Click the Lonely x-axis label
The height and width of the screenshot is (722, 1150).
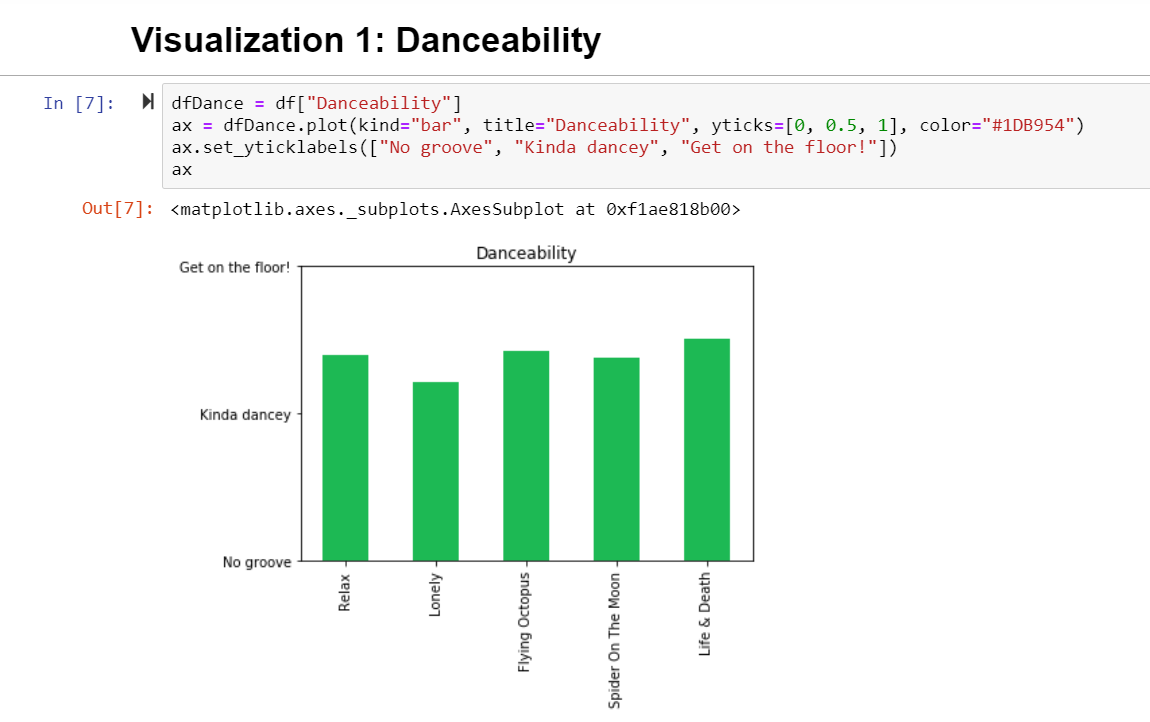(435, 595)
